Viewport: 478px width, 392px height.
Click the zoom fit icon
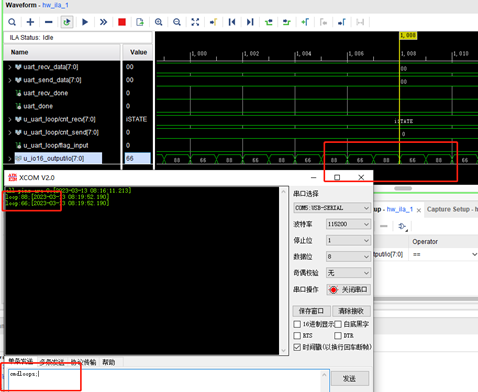tap(195, 22)
